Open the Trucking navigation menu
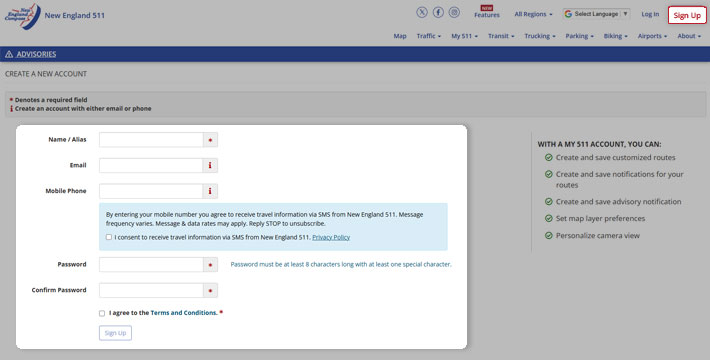 click(540, 36)
